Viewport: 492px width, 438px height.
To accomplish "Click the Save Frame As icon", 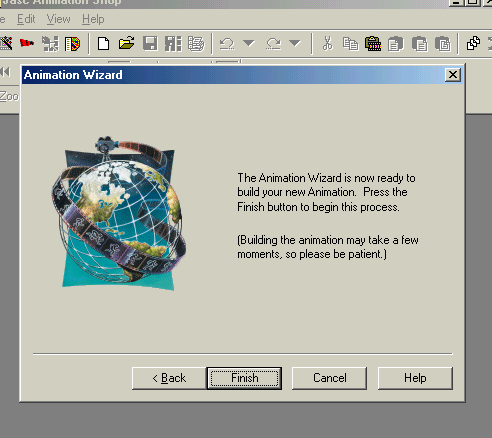I will pyautogui.click(x=173, y=44).
